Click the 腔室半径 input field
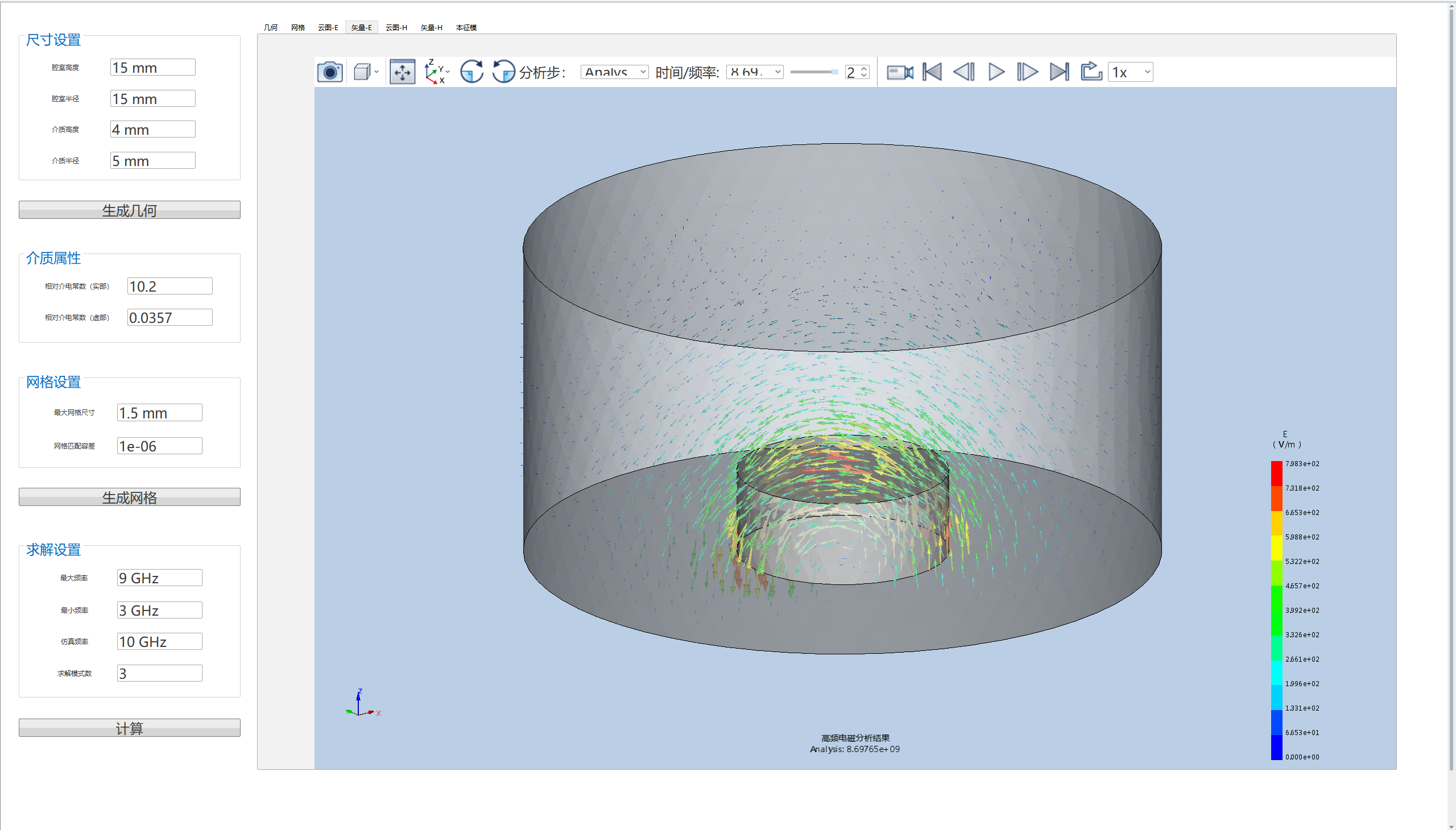The image size is (1456, 830). (x=153, y=98)
